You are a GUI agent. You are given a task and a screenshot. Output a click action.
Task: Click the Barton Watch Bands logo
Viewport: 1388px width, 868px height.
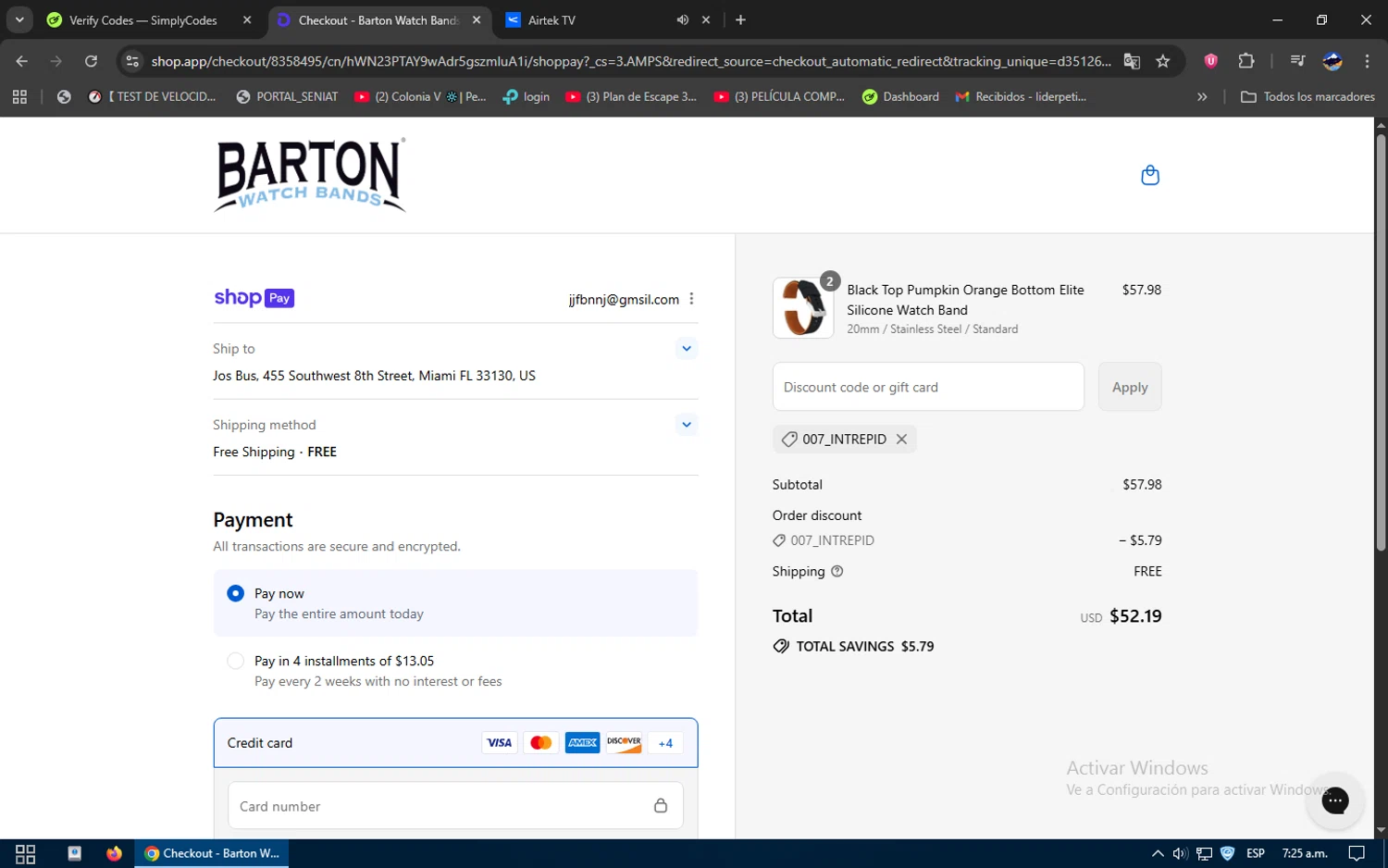(x=310, y=175)
